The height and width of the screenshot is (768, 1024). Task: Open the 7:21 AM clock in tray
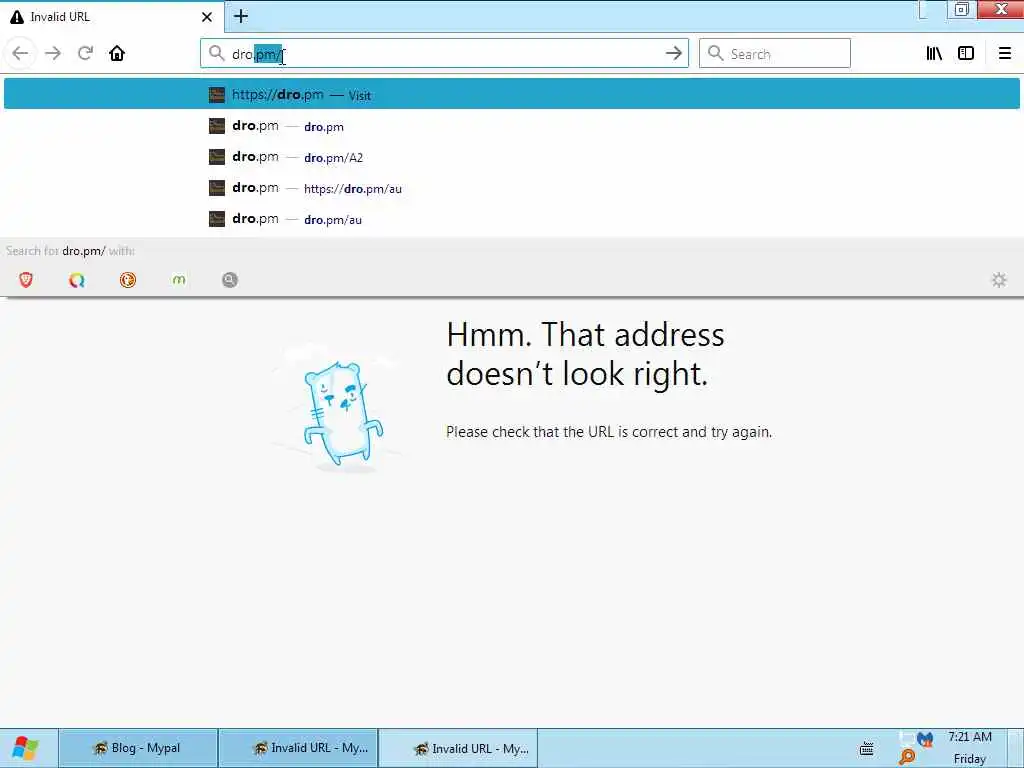click(x=970, y=737)
